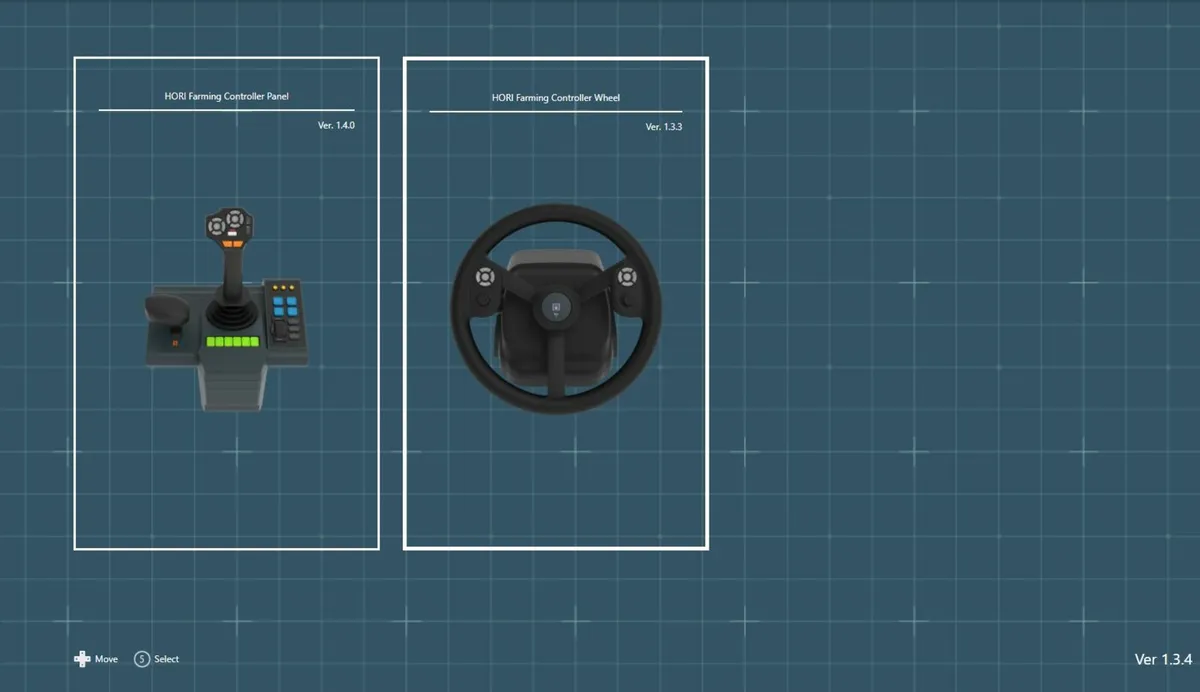1200x692 pixels.
Task: Click the center hub button on the steering wheel
Action: coord(555,307)
